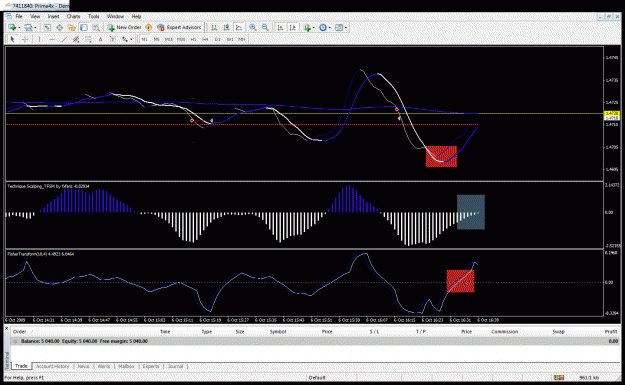This screenshot has width=625, height=385.
Task: Expand the New Chart dropdown arrow
Action: (x=19, y=28)
